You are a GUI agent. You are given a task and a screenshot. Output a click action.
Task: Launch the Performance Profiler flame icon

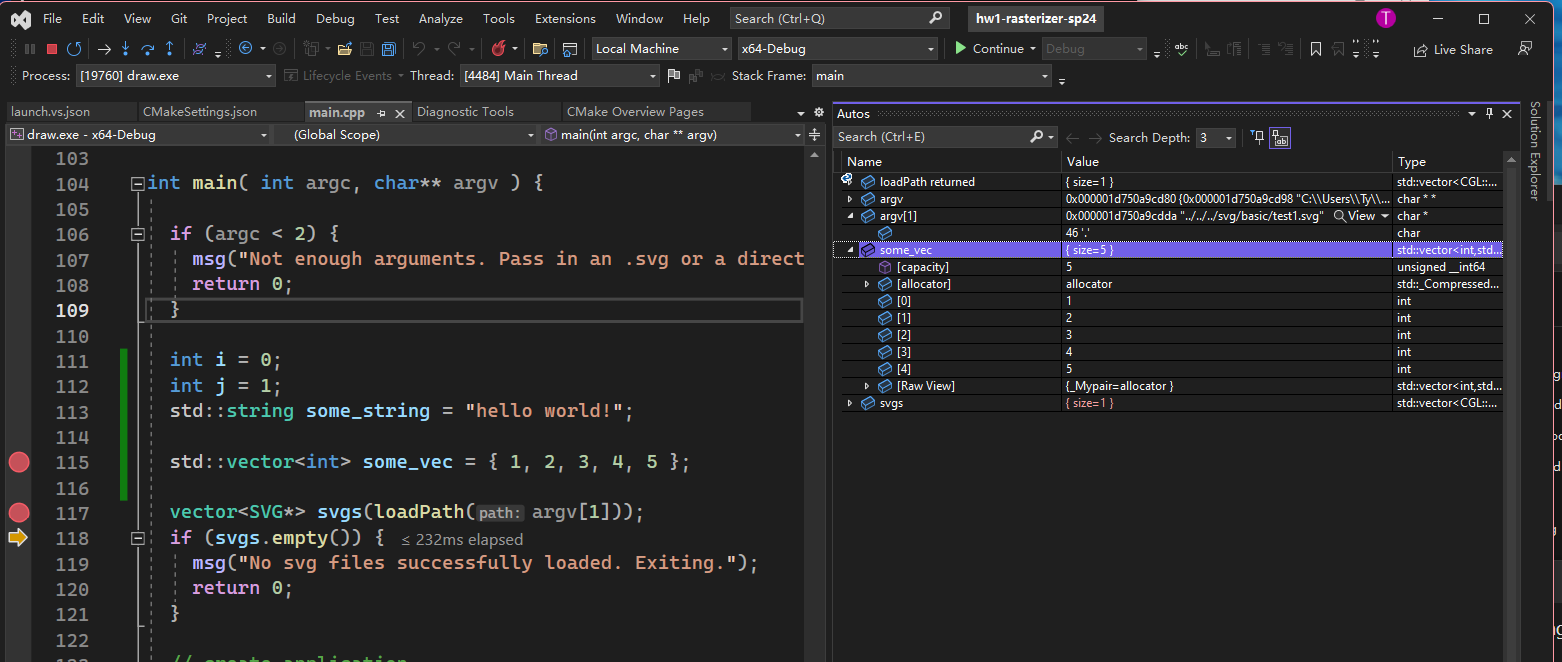pyautogui.click(x=497, y=48)
